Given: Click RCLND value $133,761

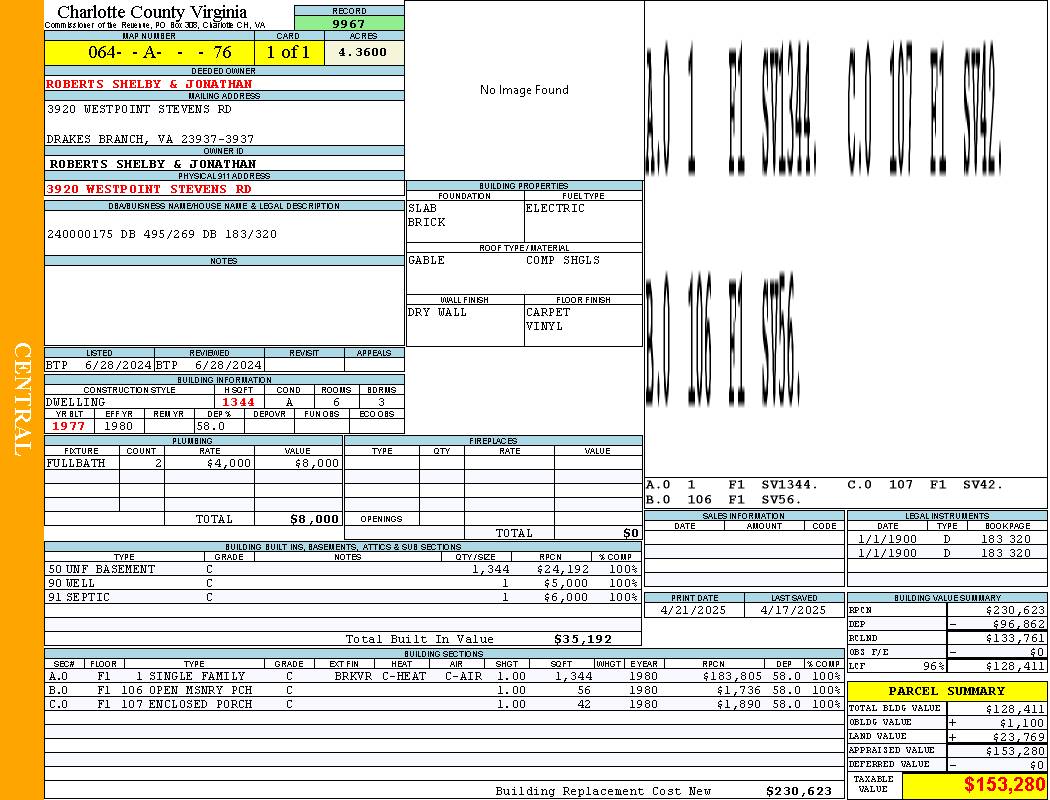Looking at the screenshot, I should coord(1015,639).
